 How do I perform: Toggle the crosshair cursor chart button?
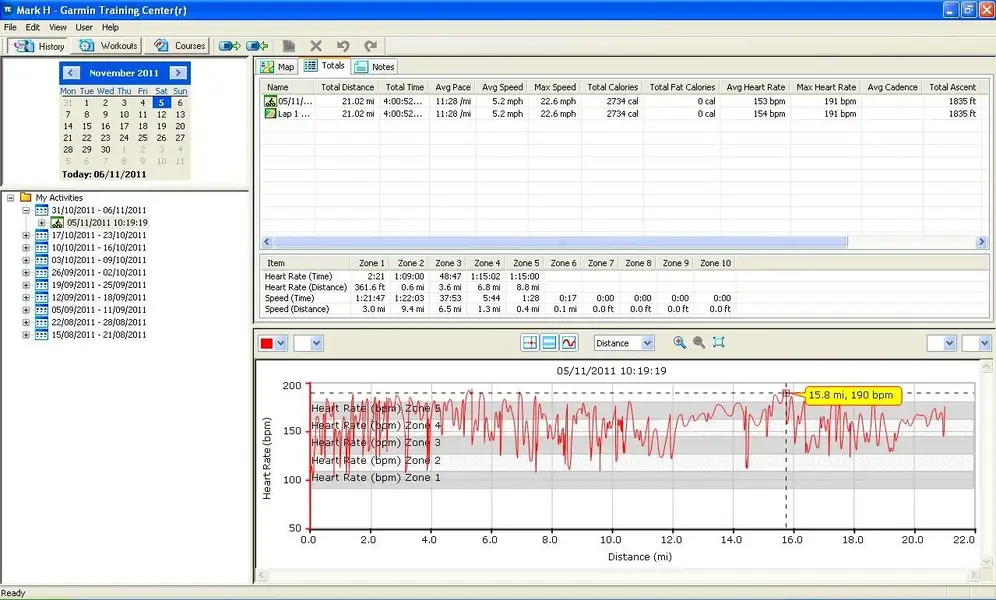coord(529,343)
